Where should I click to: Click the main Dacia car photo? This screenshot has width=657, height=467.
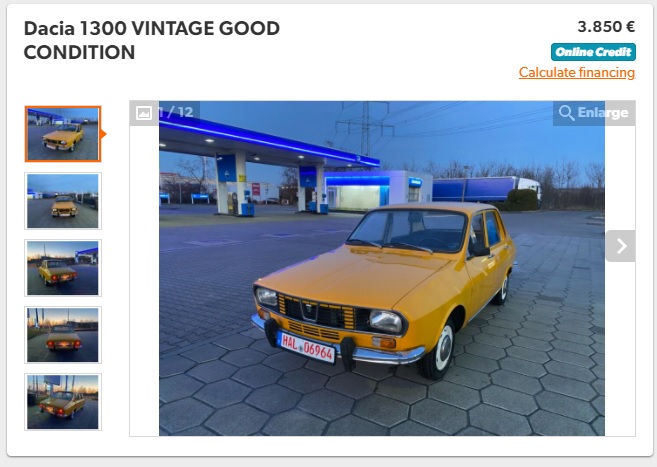[x=382, y=268]
